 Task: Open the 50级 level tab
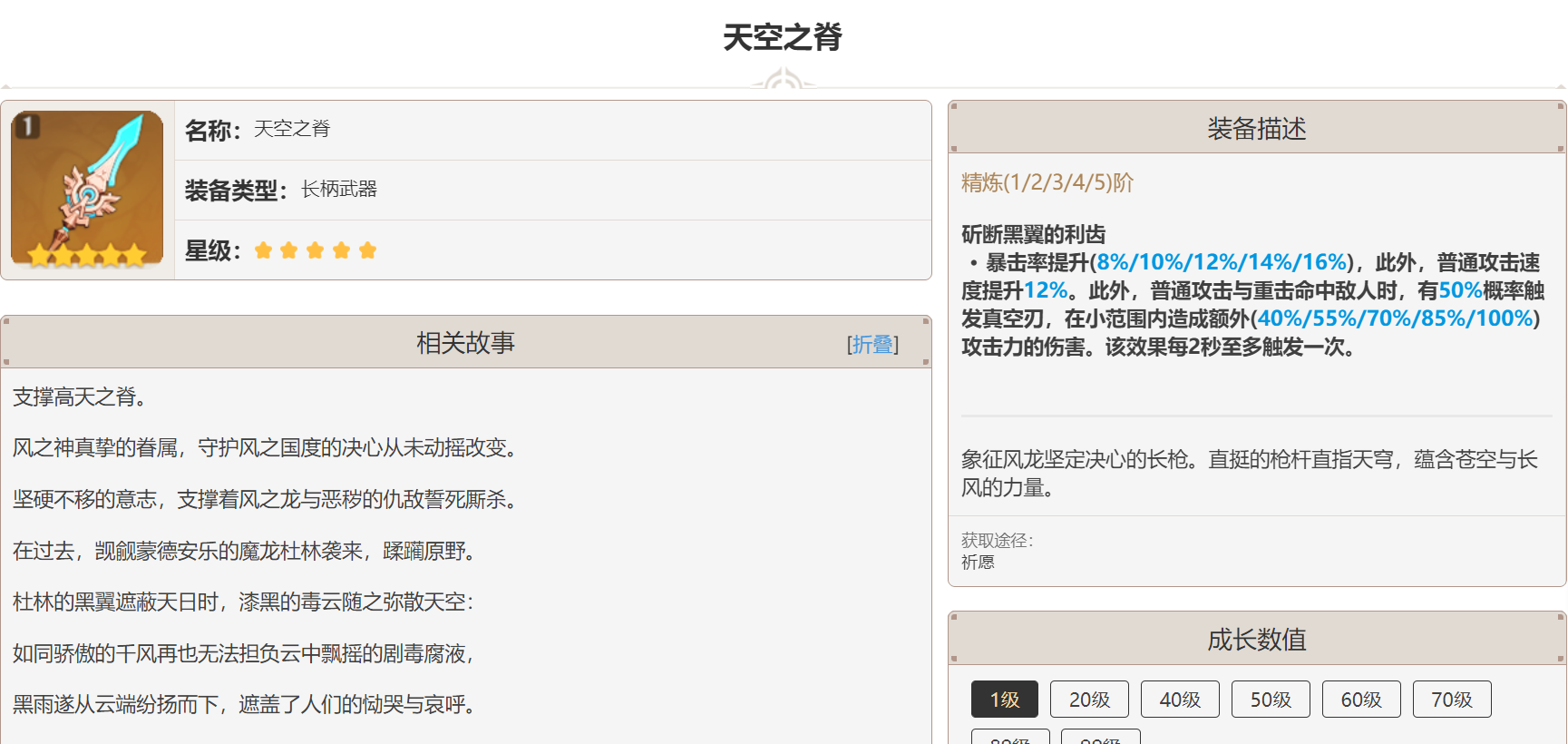(x=1271, y=700)
